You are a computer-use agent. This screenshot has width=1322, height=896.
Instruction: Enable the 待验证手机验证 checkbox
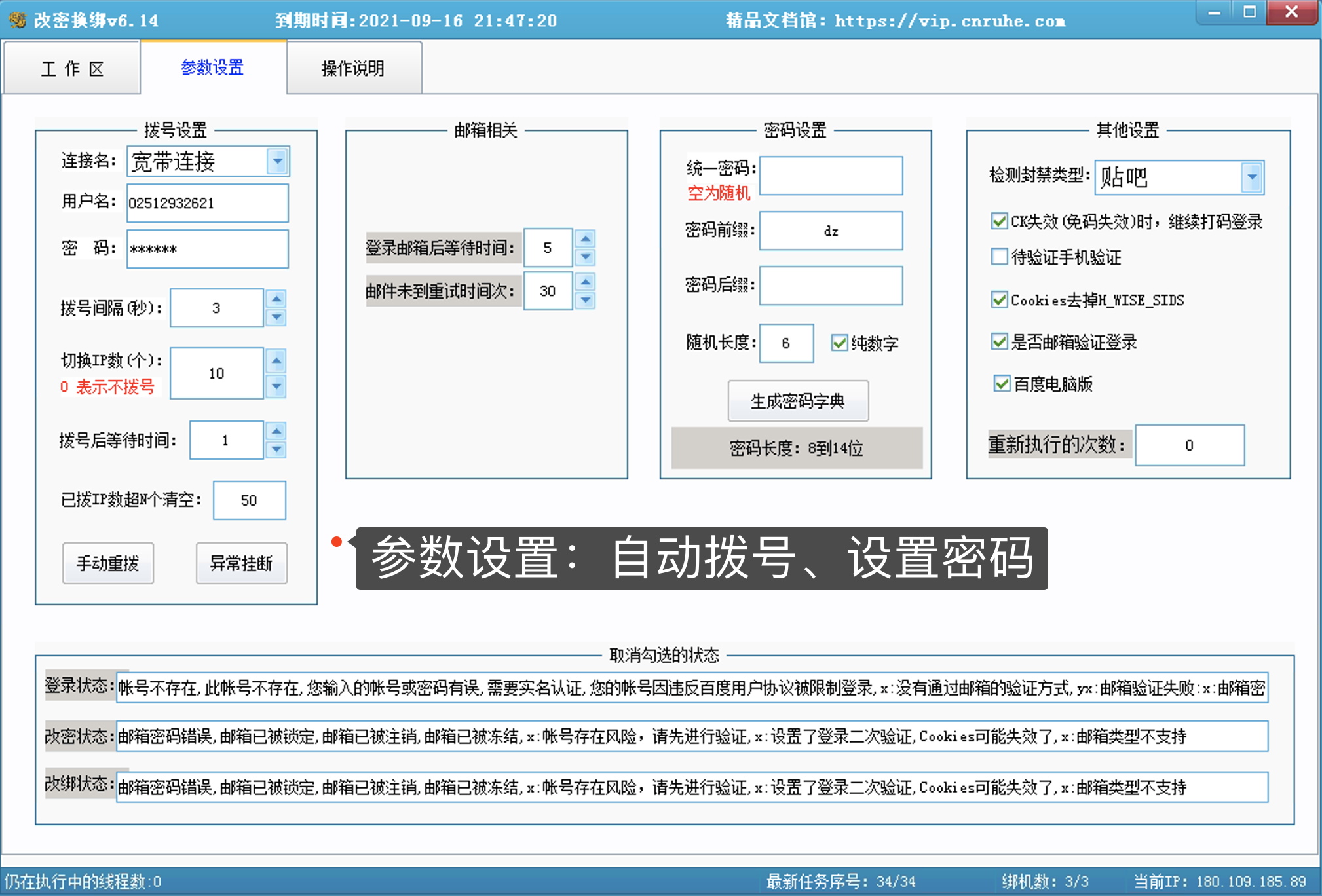[1000, 257]
